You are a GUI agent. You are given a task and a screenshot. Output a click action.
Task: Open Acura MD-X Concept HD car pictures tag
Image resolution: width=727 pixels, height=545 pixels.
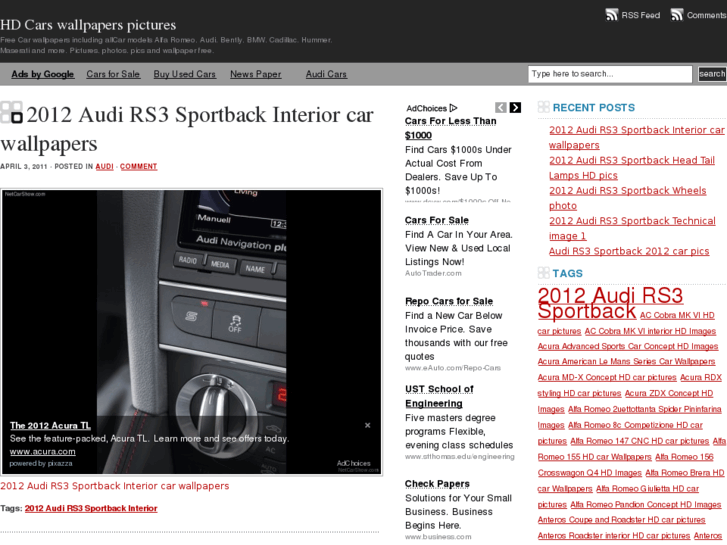[607, 378]
